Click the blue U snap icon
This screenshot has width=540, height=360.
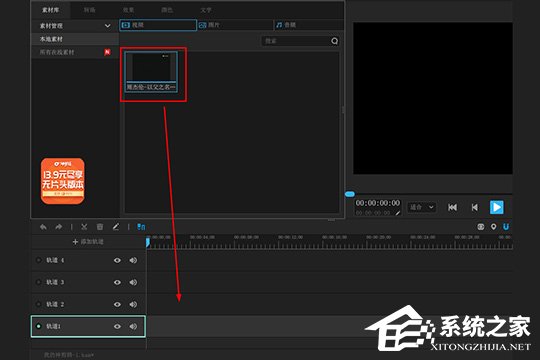click(506, 227)
